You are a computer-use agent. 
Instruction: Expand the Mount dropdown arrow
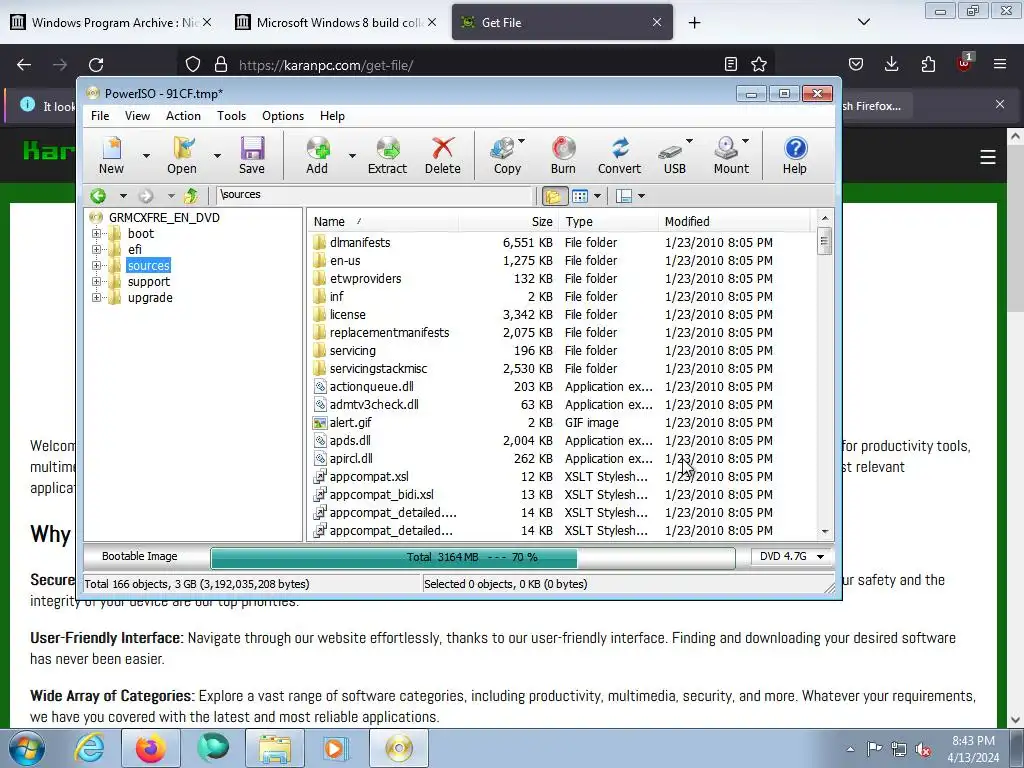746,140
